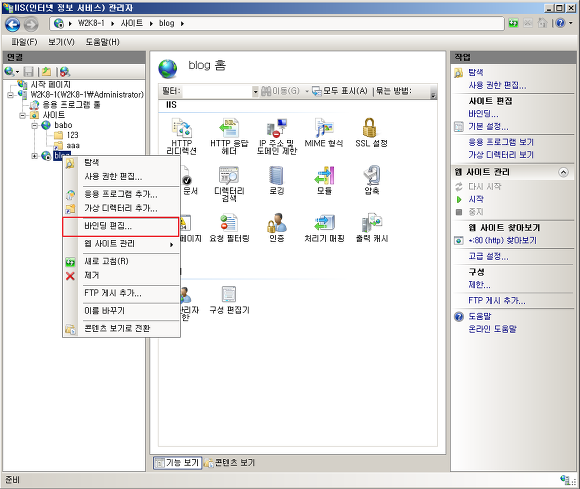
Task: Click the home icon in the address toolbar
Action: tap(542, 23)
